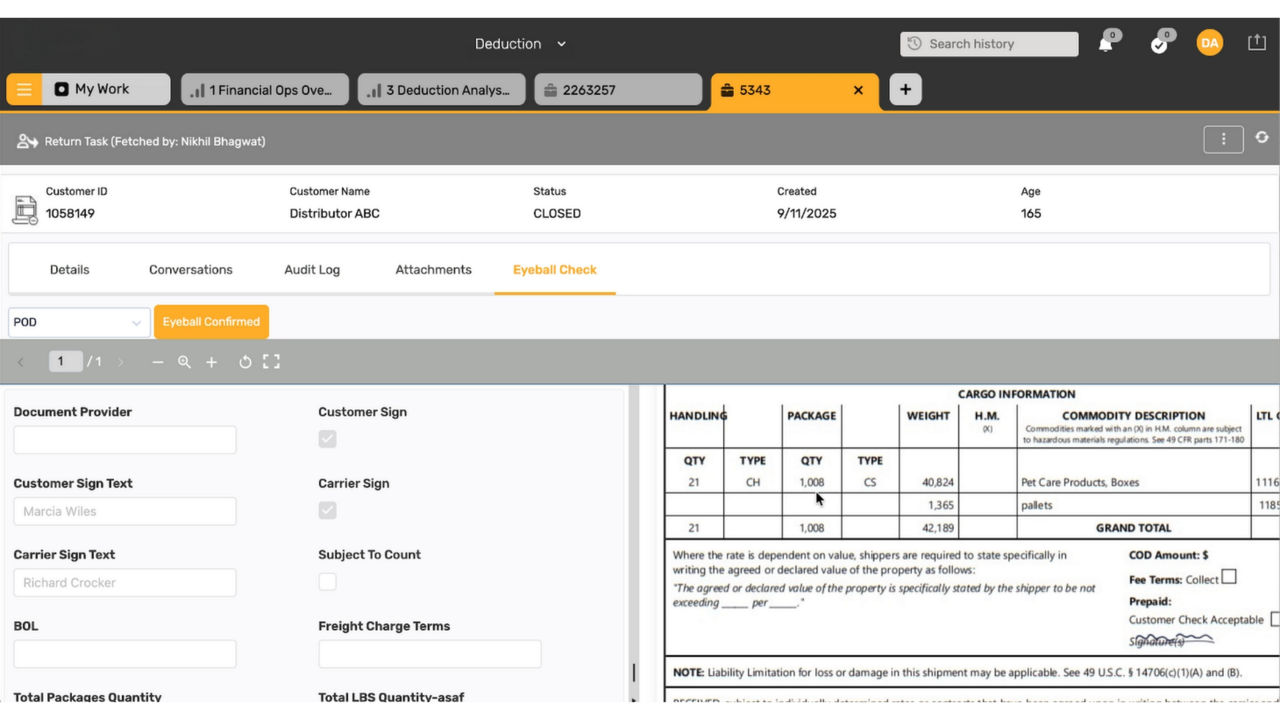Click the zoom out minus icon
1280x720 pixels.
pyautogui.click(x=157, y=362)
